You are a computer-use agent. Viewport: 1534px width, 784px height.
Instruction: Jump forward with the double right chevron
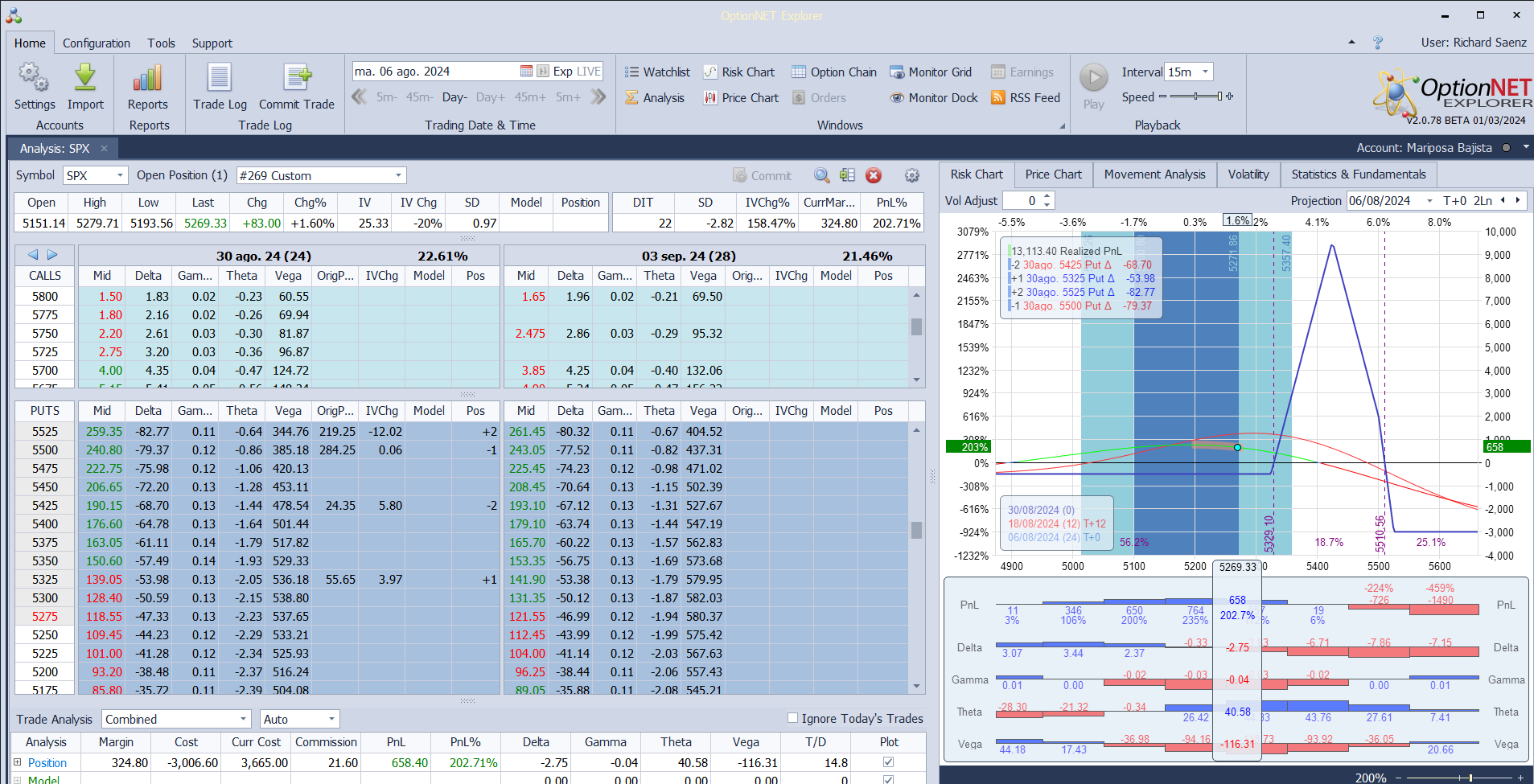pos(598,96)
